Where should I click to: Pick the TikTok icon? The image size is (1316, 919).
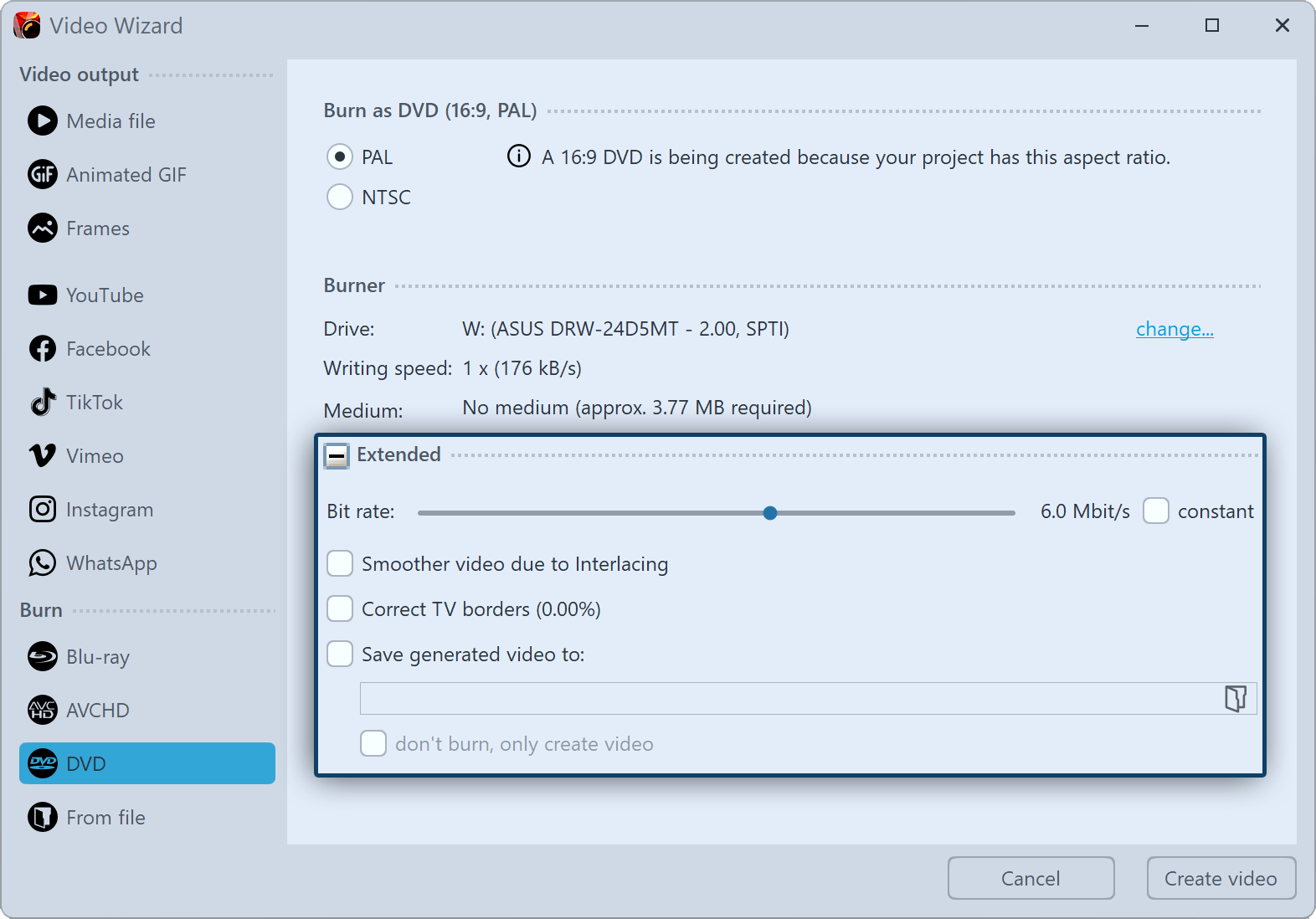43,402
